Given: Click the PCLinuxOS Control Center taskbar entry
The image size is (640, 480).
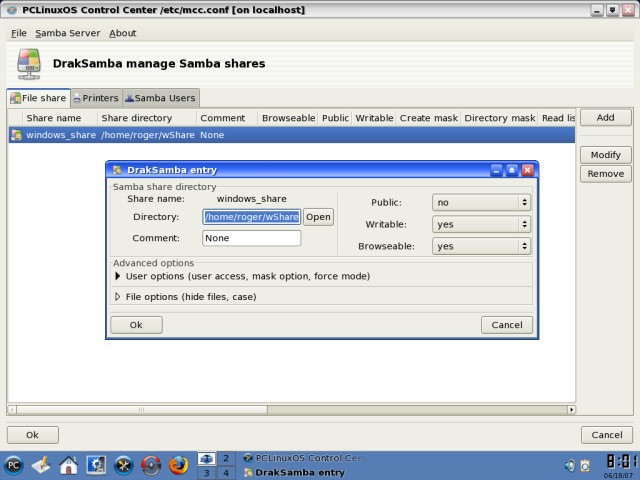Looking at the screenshot, I should pyautogui.click(x=303, y=458).
